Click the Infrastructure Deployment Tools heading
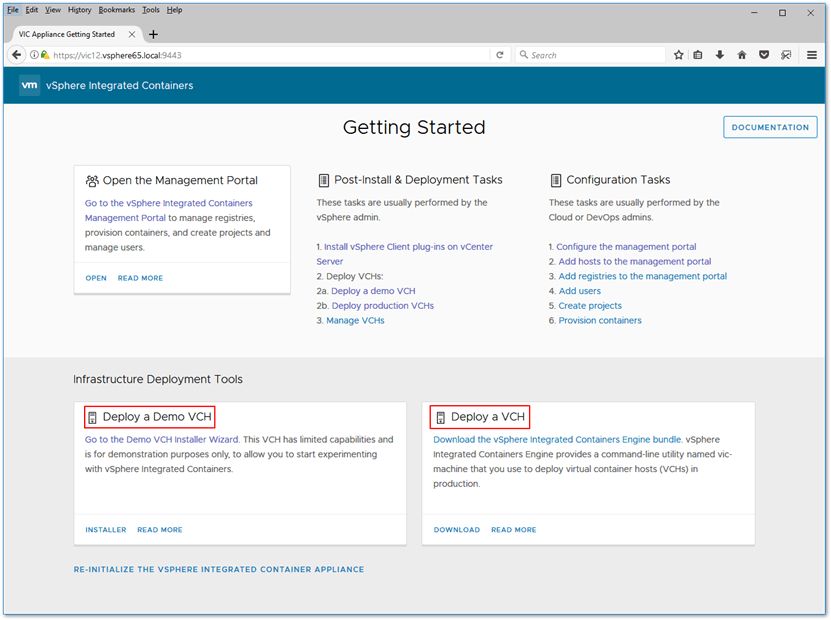Screen dimensions: 831x620 click(x=158, y=379)
